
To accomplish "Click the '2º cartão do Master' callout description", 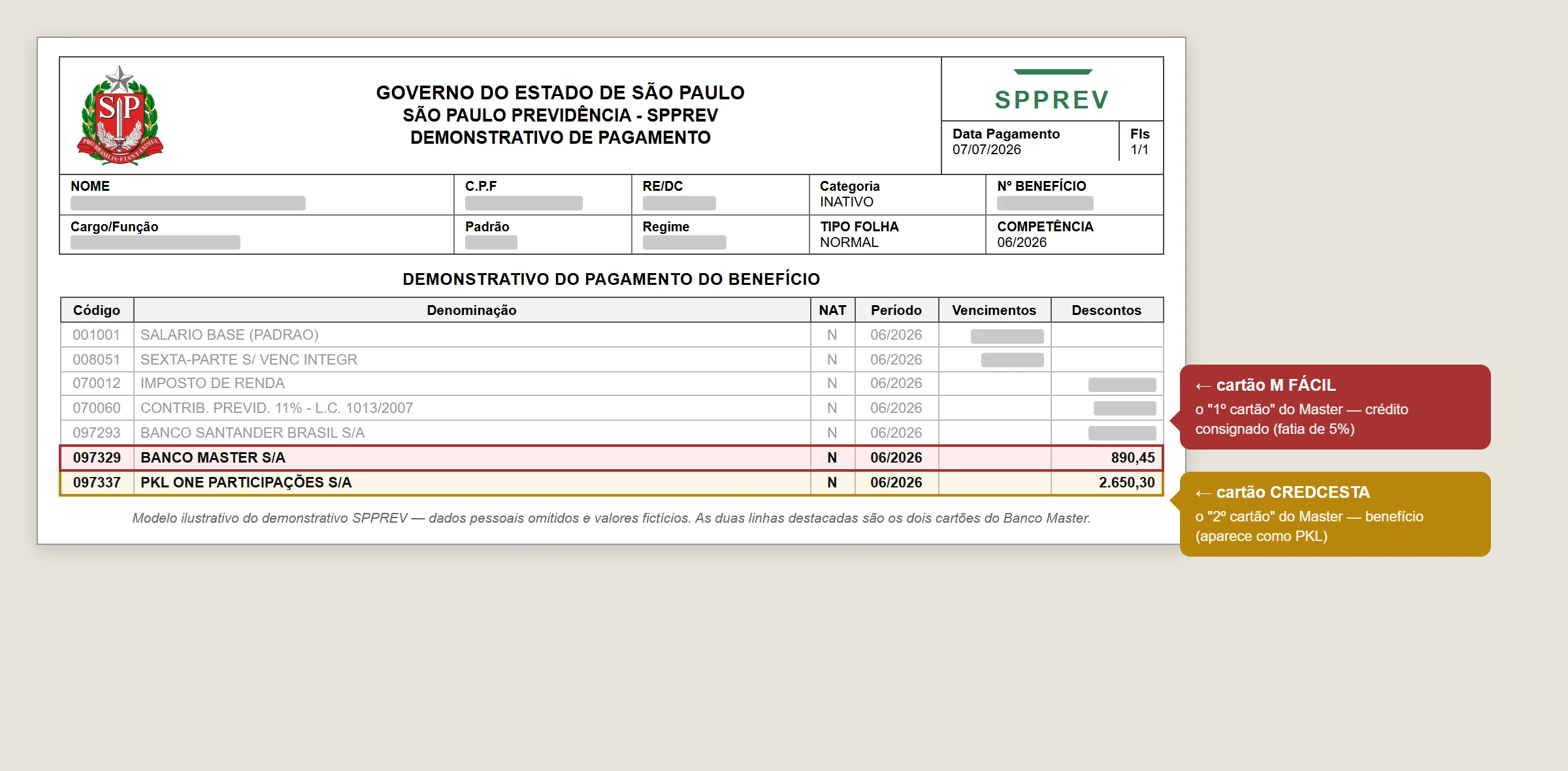I will coord(1309,526).
